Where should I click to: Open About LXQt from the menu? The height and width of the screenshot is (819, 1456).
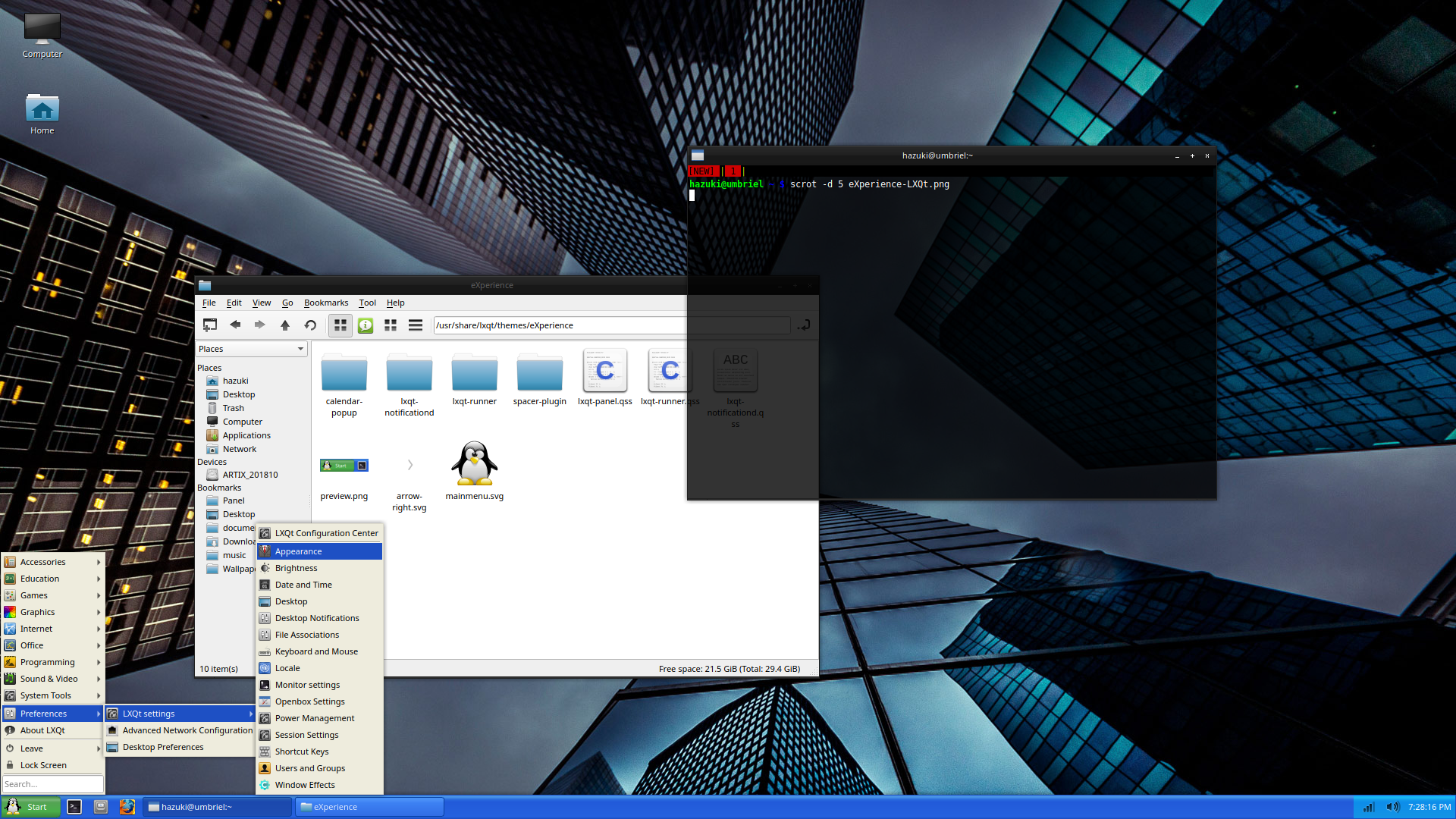pyautogui.click(x=52, y=730)
